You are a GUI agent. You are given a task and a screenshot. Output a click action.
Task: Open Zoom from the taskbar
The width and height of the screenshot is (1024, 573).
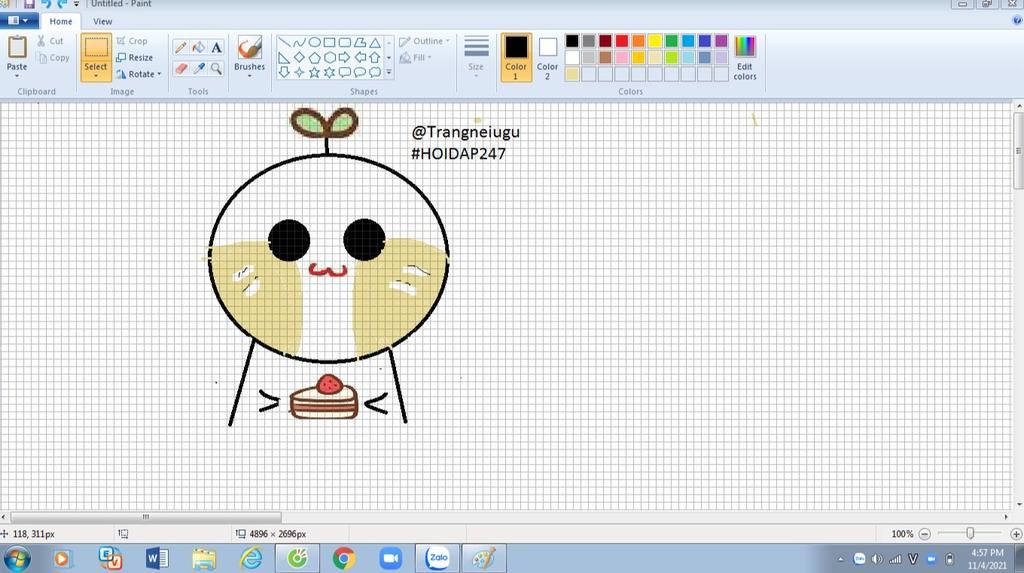coord(391,559)
